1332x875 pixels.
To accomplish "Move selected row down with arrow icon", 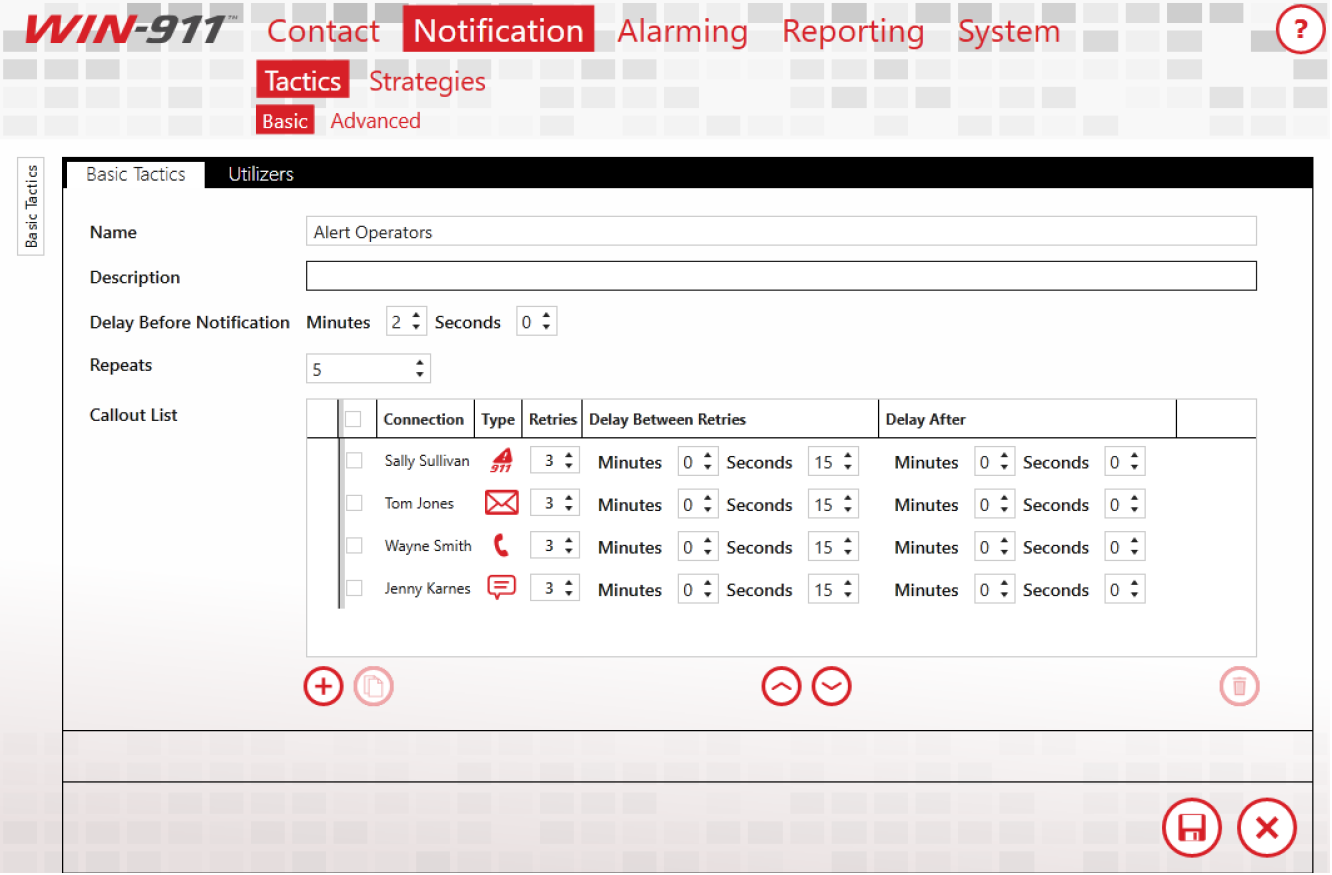I will click(831, 686).
